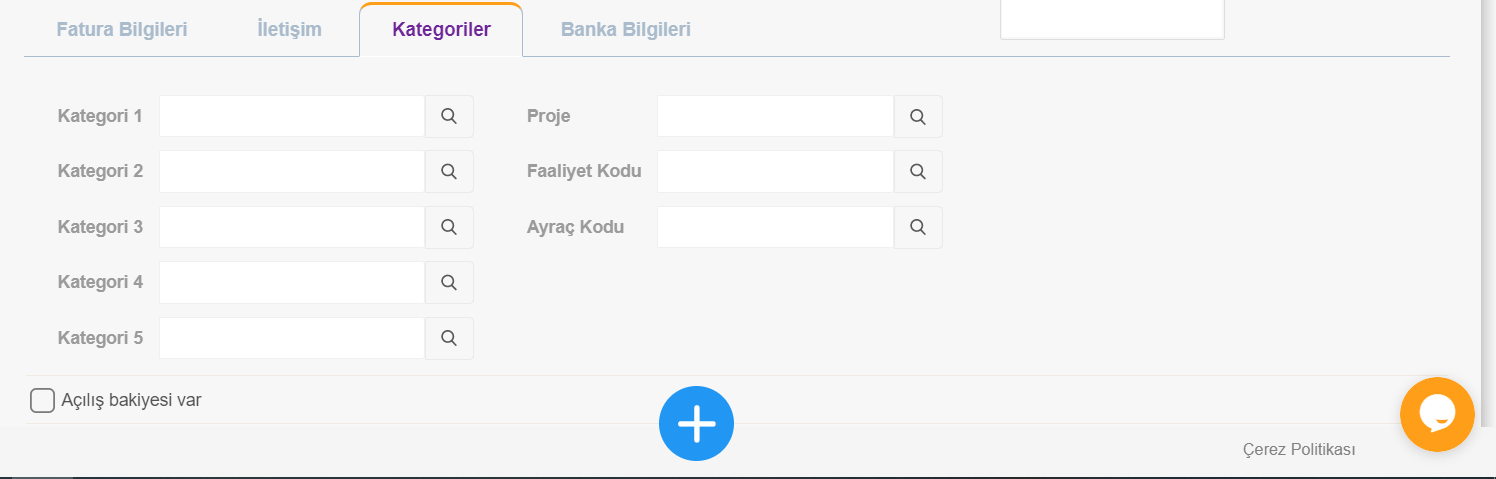Open the Çerez Politikası link

pyautogui.click(x=1299, y=450)
